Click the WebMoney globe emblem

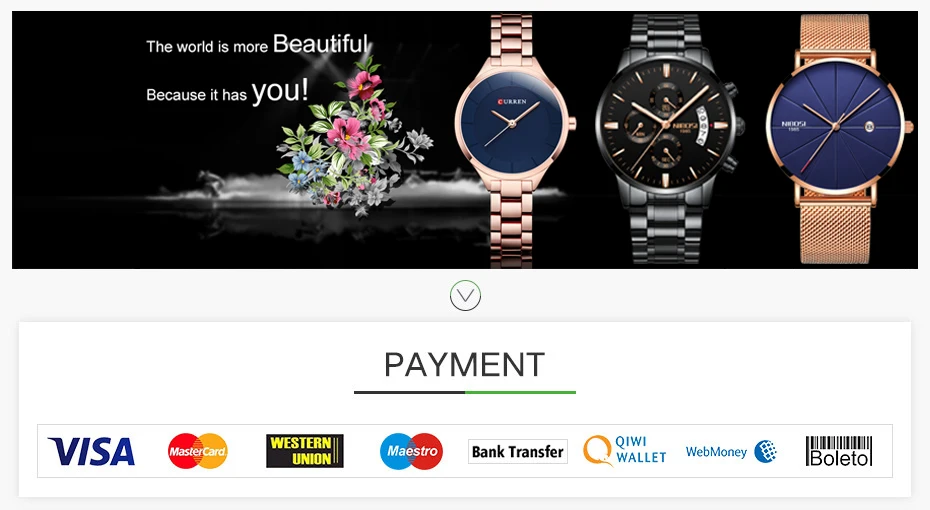click(x=766, y=452)
